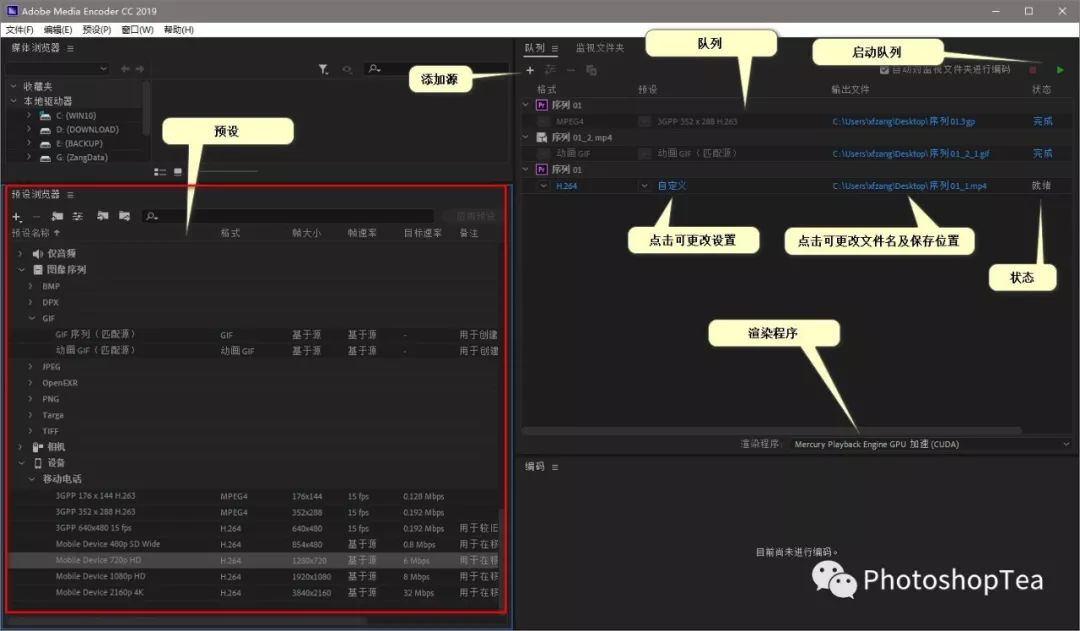The image size is (1080, 631).
Task: Collapse the 序列 01_2.mp4 queue item
Action: 526,137
